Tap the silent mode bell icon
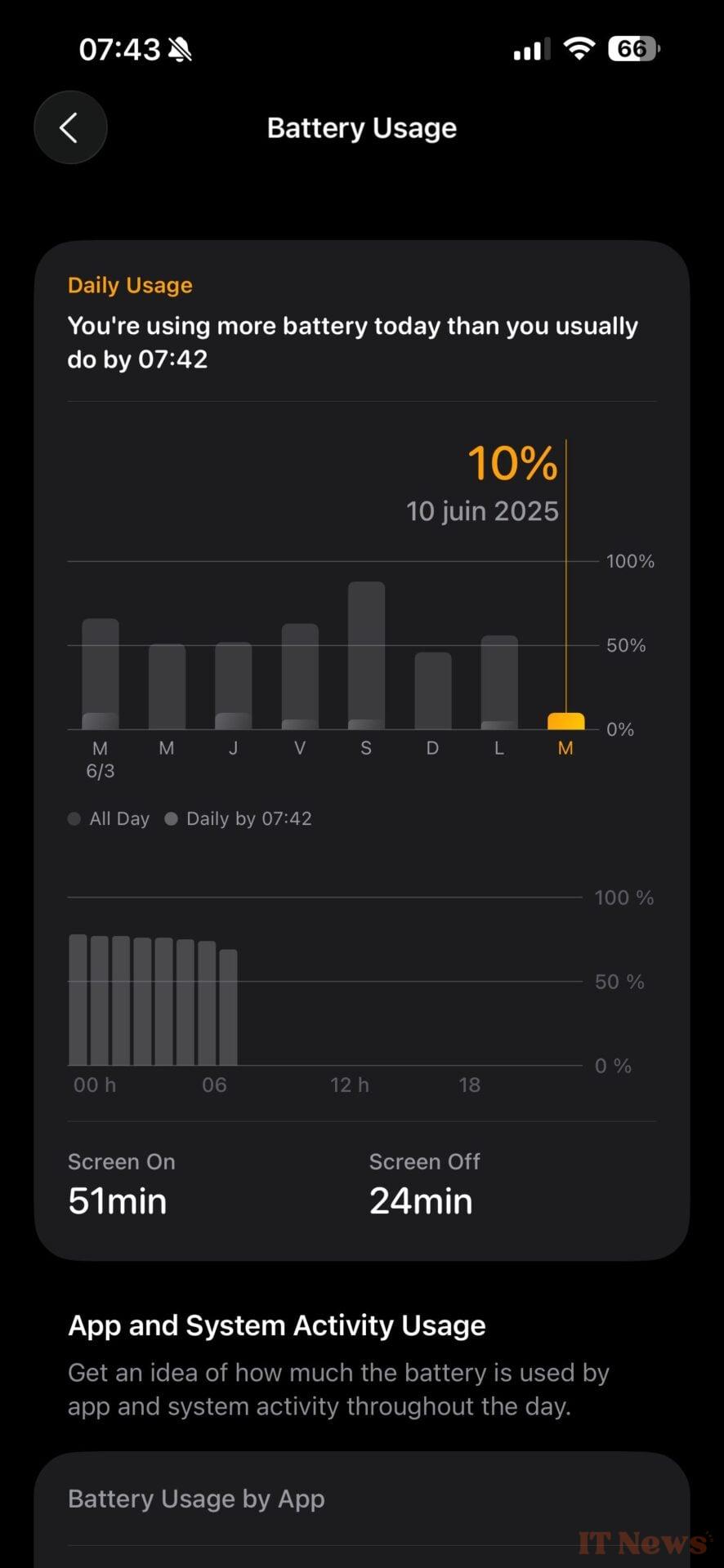The height and width of the screenshot is (1568, 724). tap(180, 51)
